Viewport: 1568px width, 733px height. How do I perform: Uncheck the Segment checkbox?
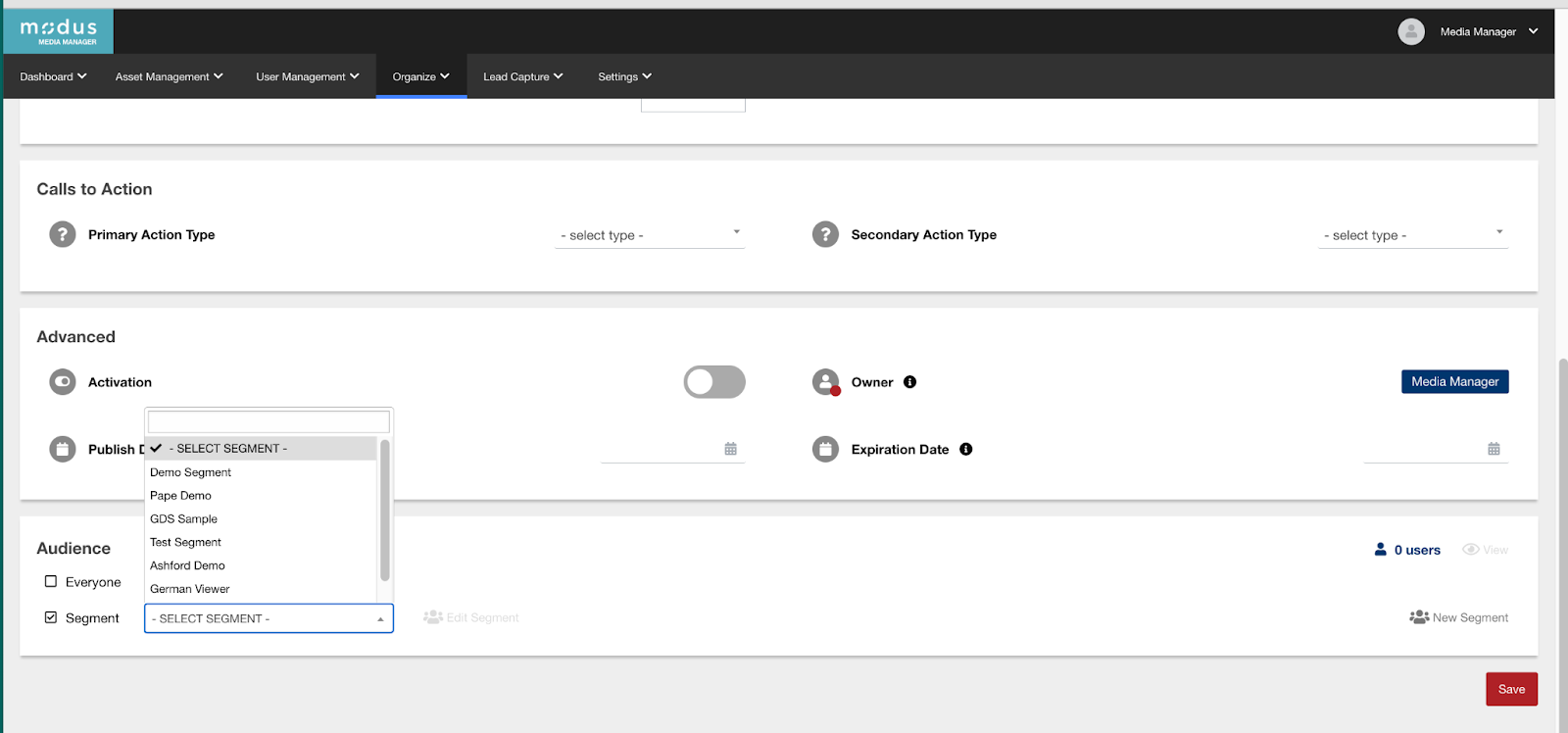[x=51, y=617]
